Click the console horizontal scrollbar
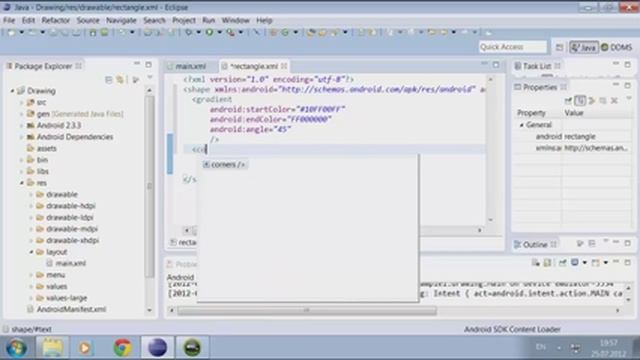The width and height of the screenshot is (640, 360). pos(307,311)
